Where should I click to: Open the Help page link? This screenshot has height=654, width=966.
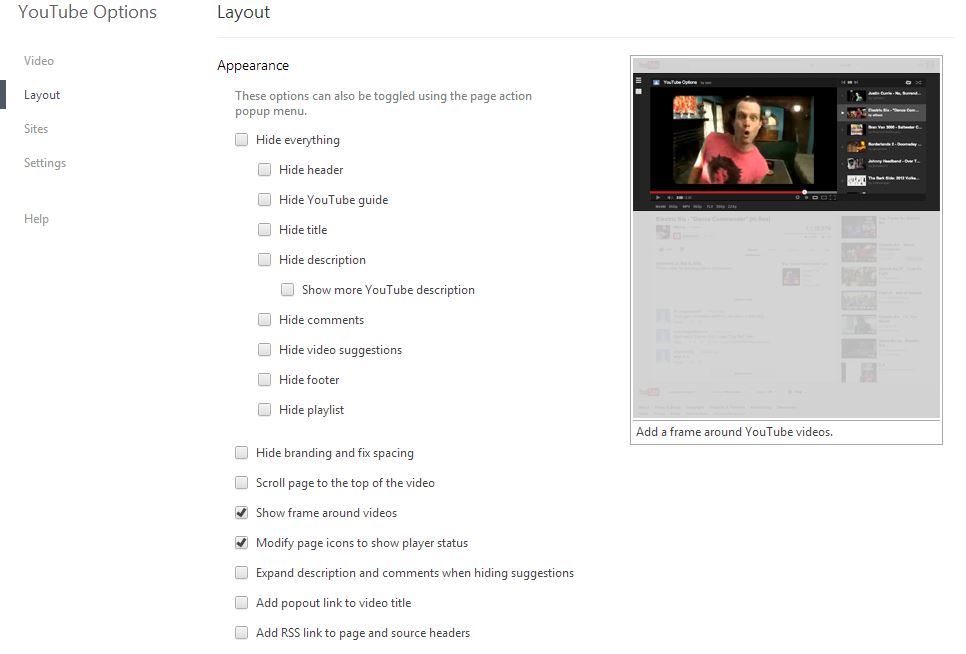[36, 219]
